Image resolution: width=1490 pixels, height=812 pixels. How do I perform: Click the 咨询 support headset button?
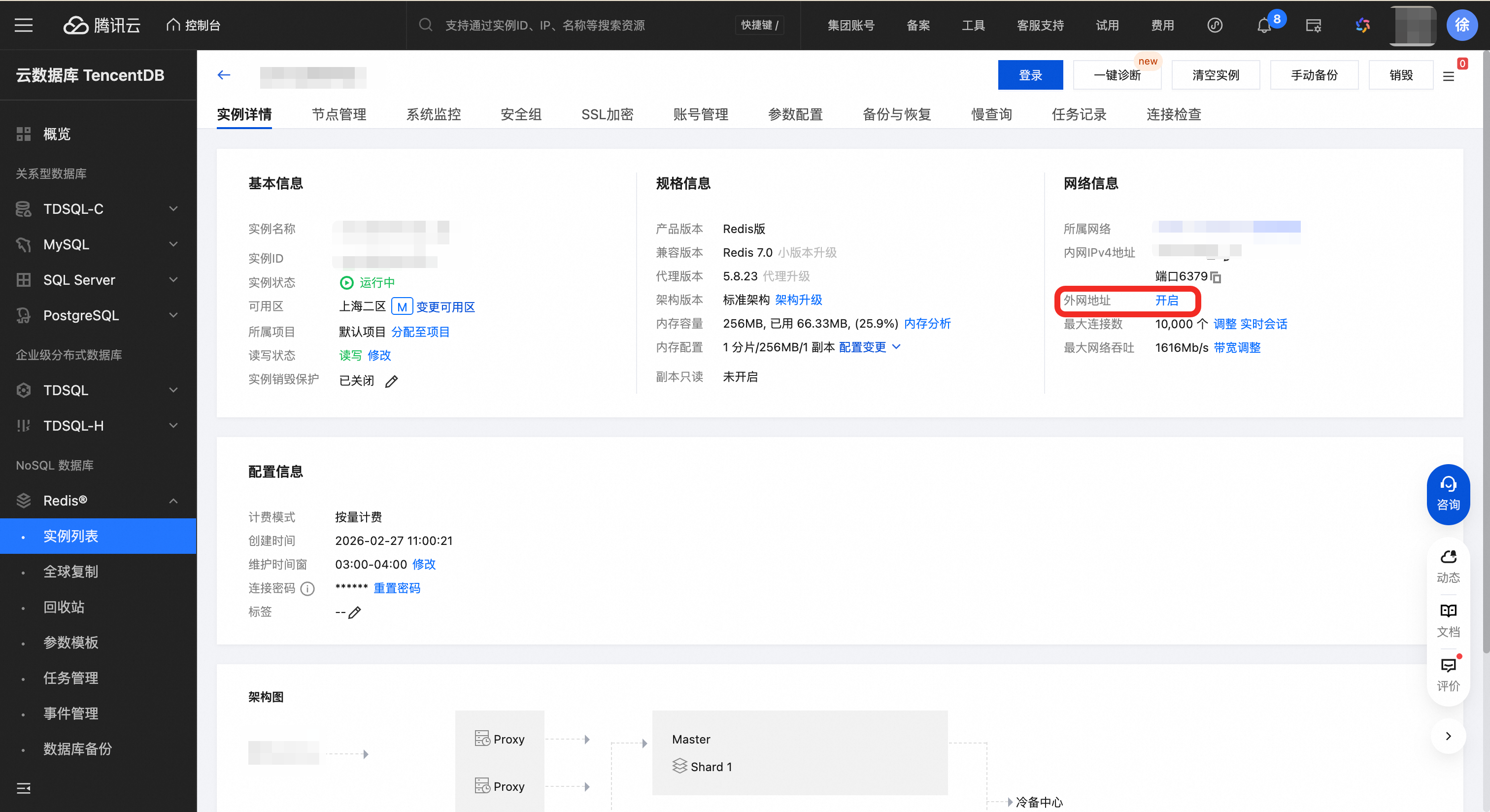1448,494
